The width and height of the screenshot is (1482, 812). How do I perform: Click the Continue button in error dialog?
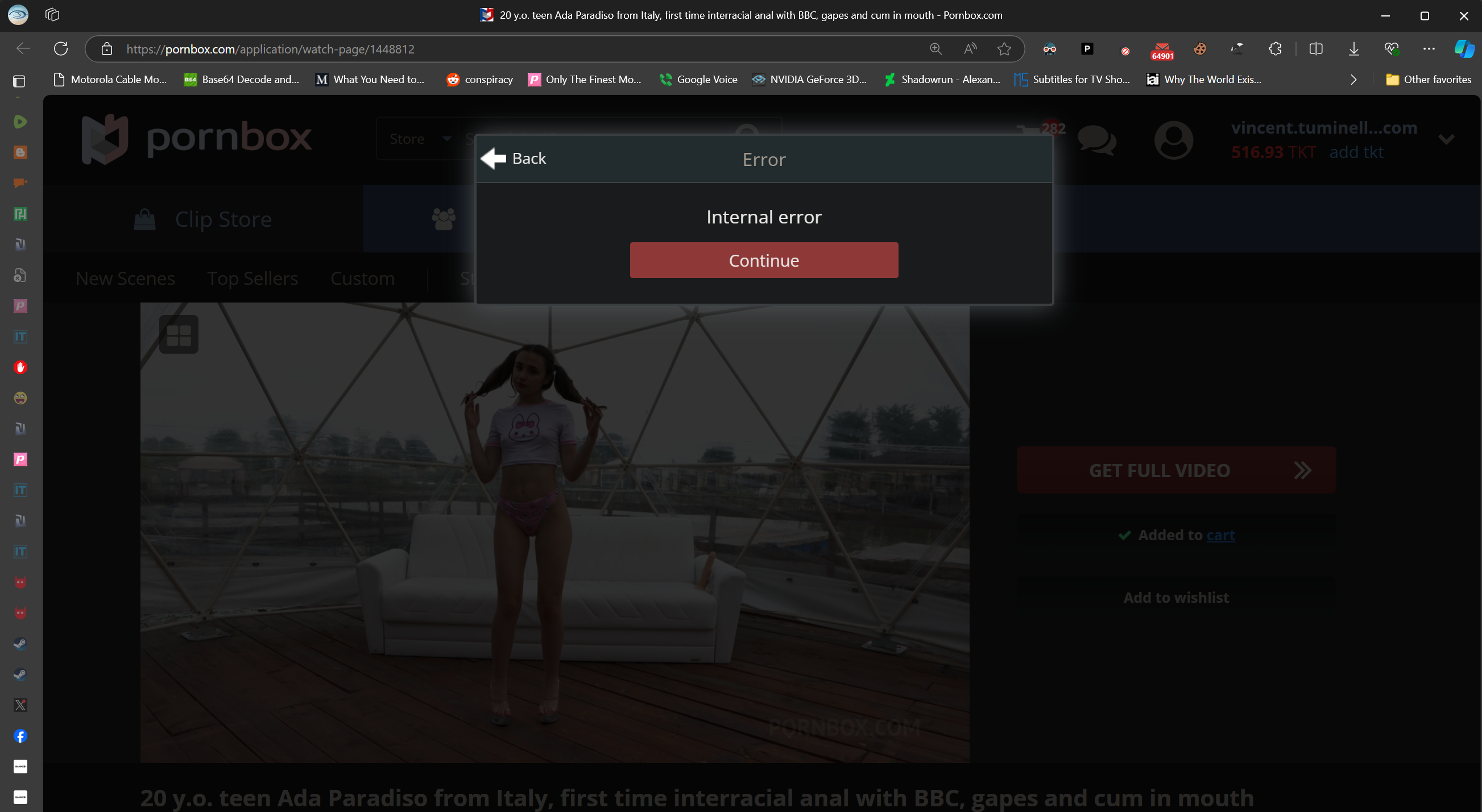pyautogui.click(x=763, y=260)
